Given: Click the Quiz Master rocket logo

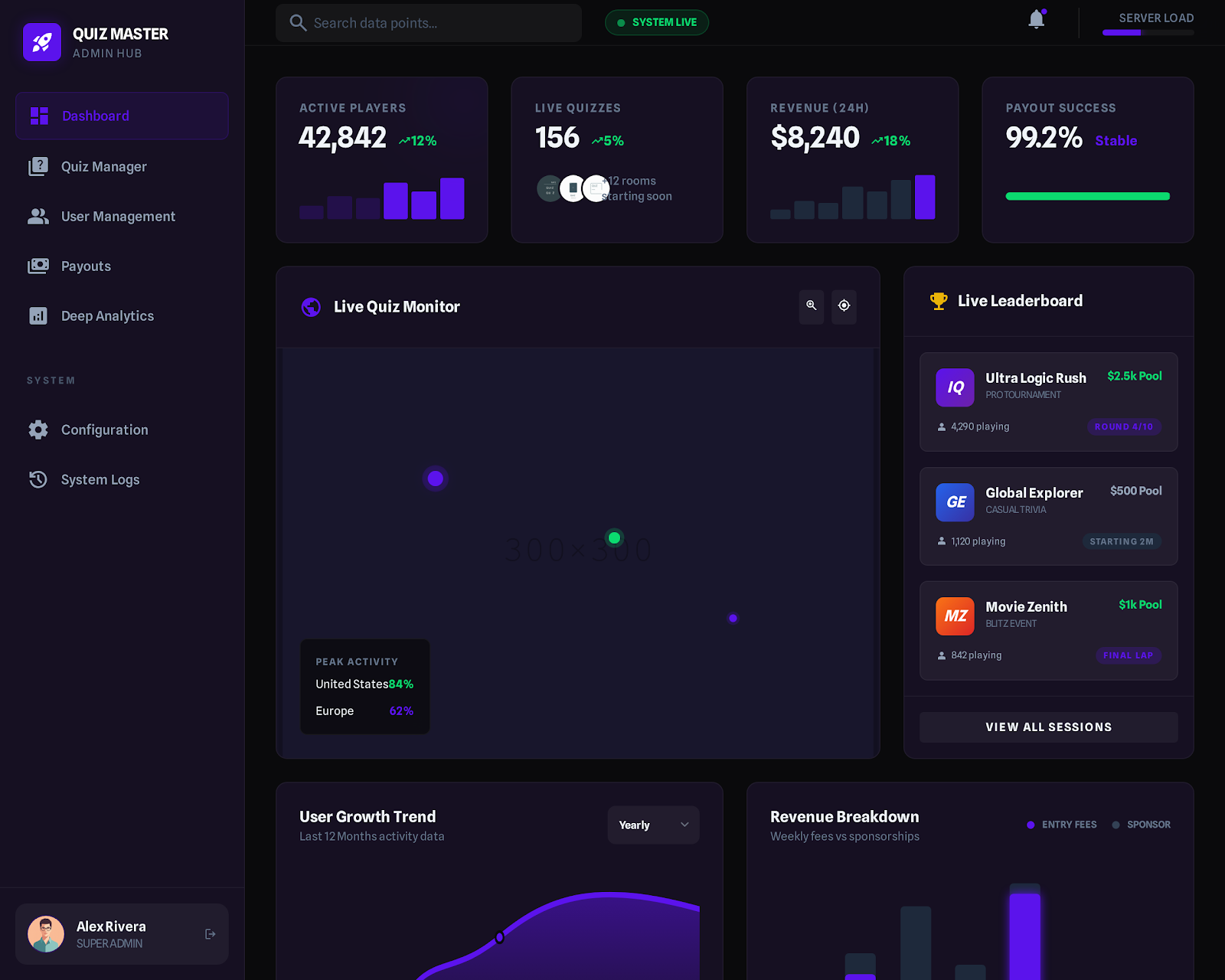Looking at the screenshot, I should pos(42,42).
